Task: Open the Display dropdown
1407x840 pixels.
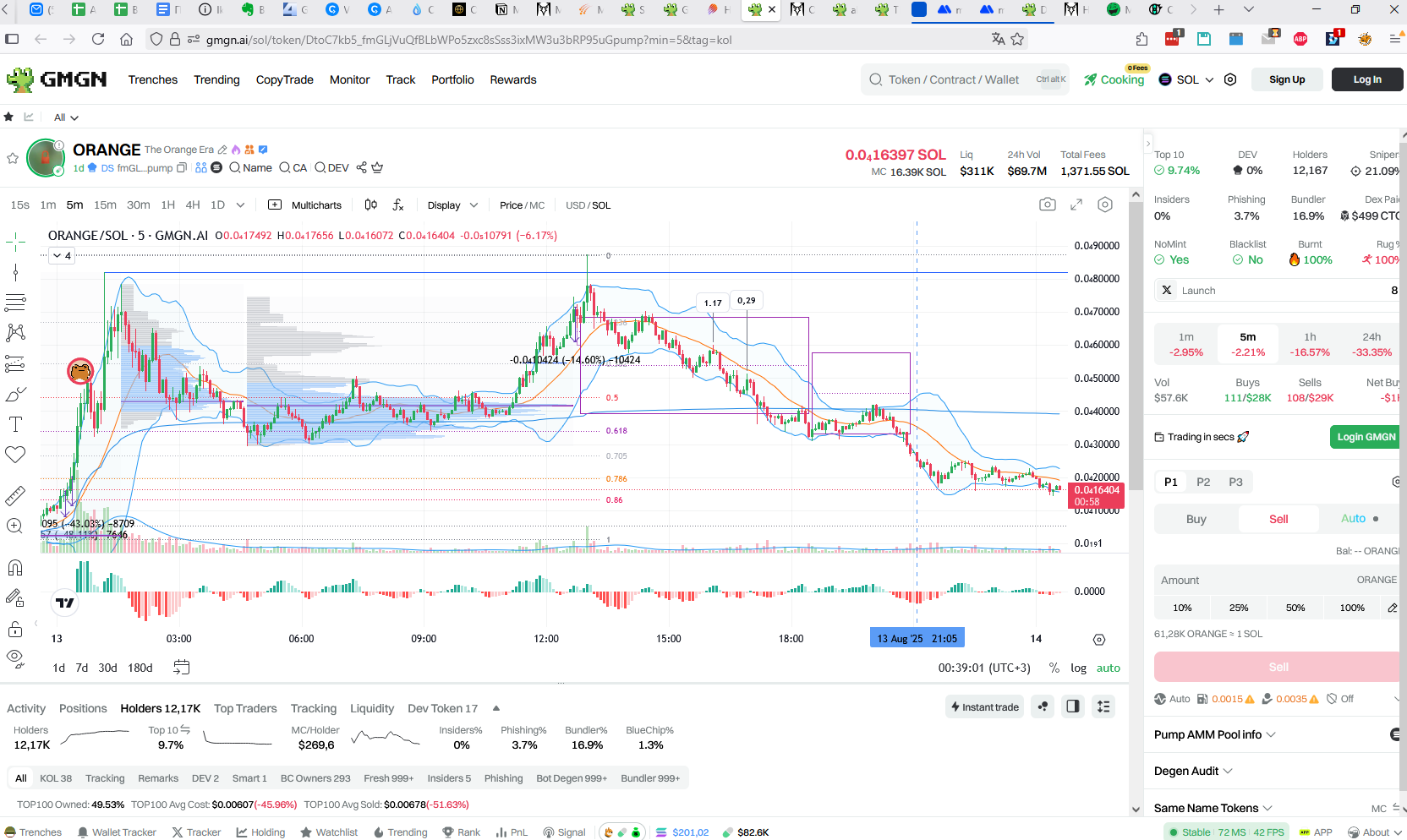Action: coord(452,205)
